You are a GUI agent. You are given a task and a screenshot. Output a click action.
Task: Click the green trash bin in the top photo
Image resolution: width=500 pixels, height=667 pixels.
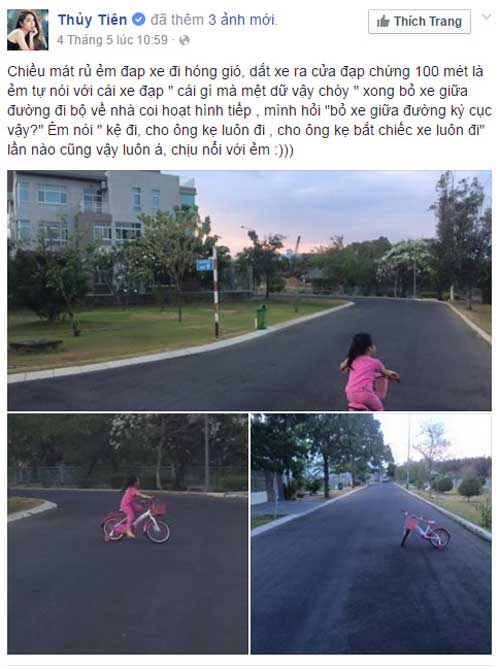click(262, 317)
